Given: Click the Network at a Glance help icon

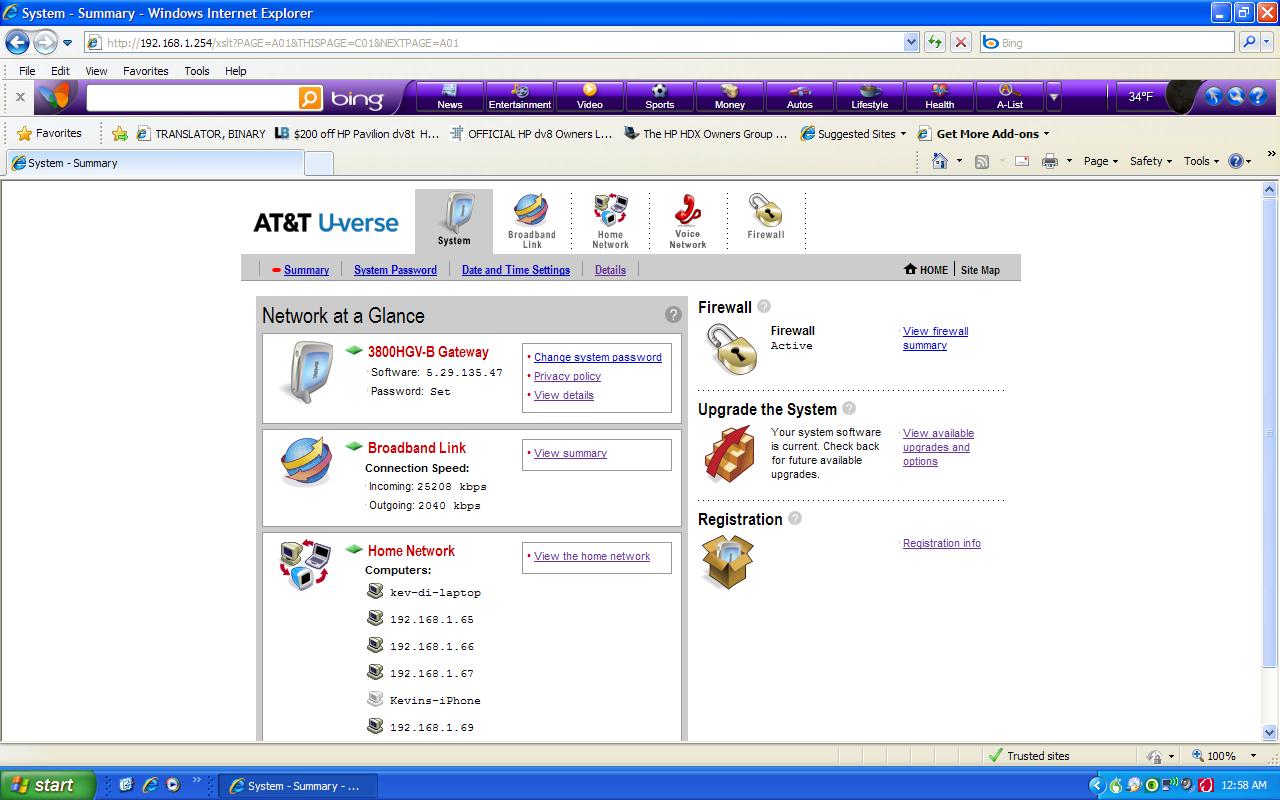Looking at the screenshot, I should (x=673, y=315).
